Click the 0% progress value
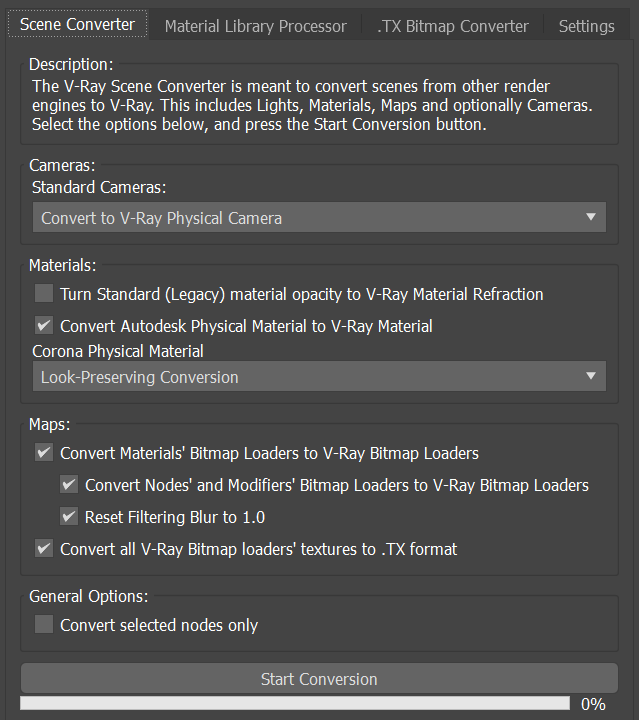This screenshot has height=720, width=639. (593, 704)
